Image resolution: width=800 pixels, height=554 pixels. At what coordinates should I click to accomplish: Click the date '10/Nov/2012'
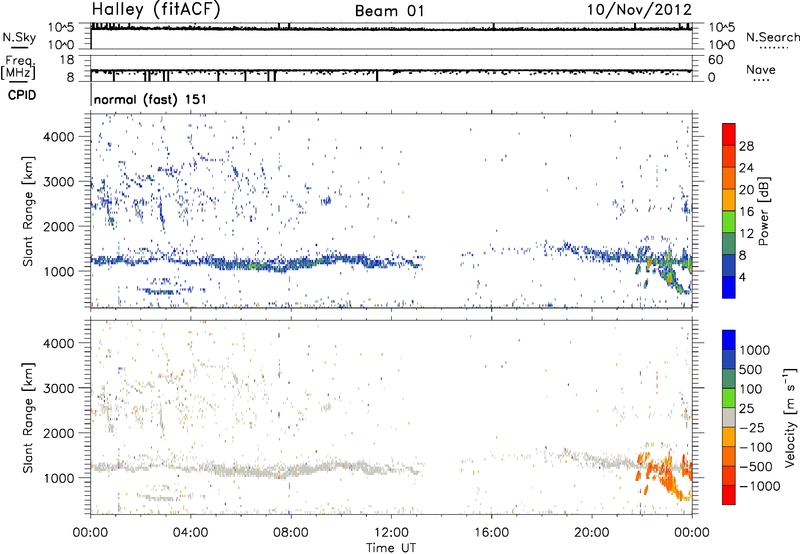(x=639, y=10)
